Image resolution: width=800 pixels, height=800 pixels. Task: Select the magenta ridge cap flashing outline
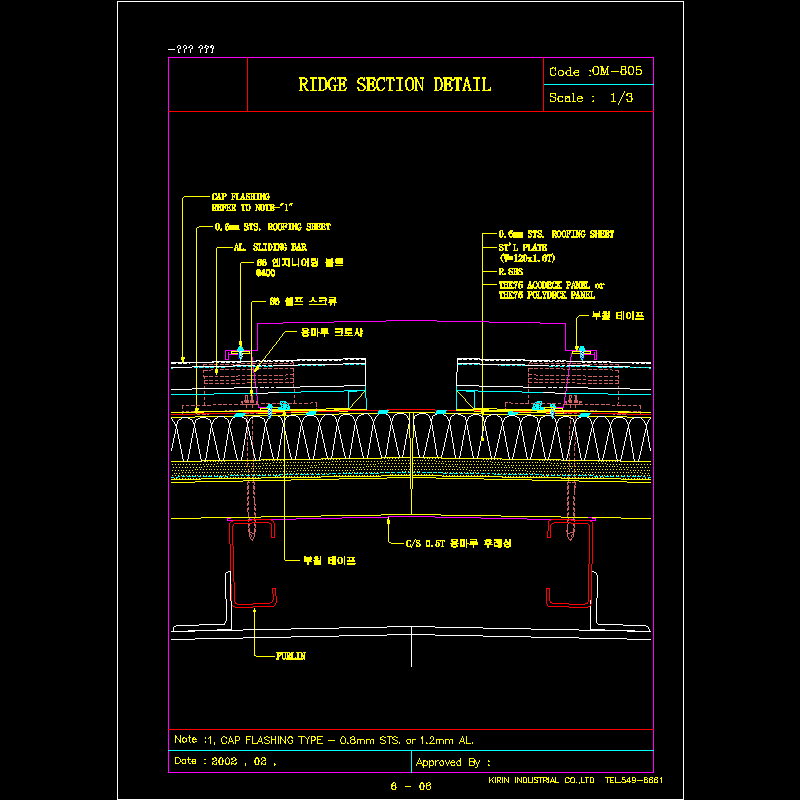coord(410,322)
